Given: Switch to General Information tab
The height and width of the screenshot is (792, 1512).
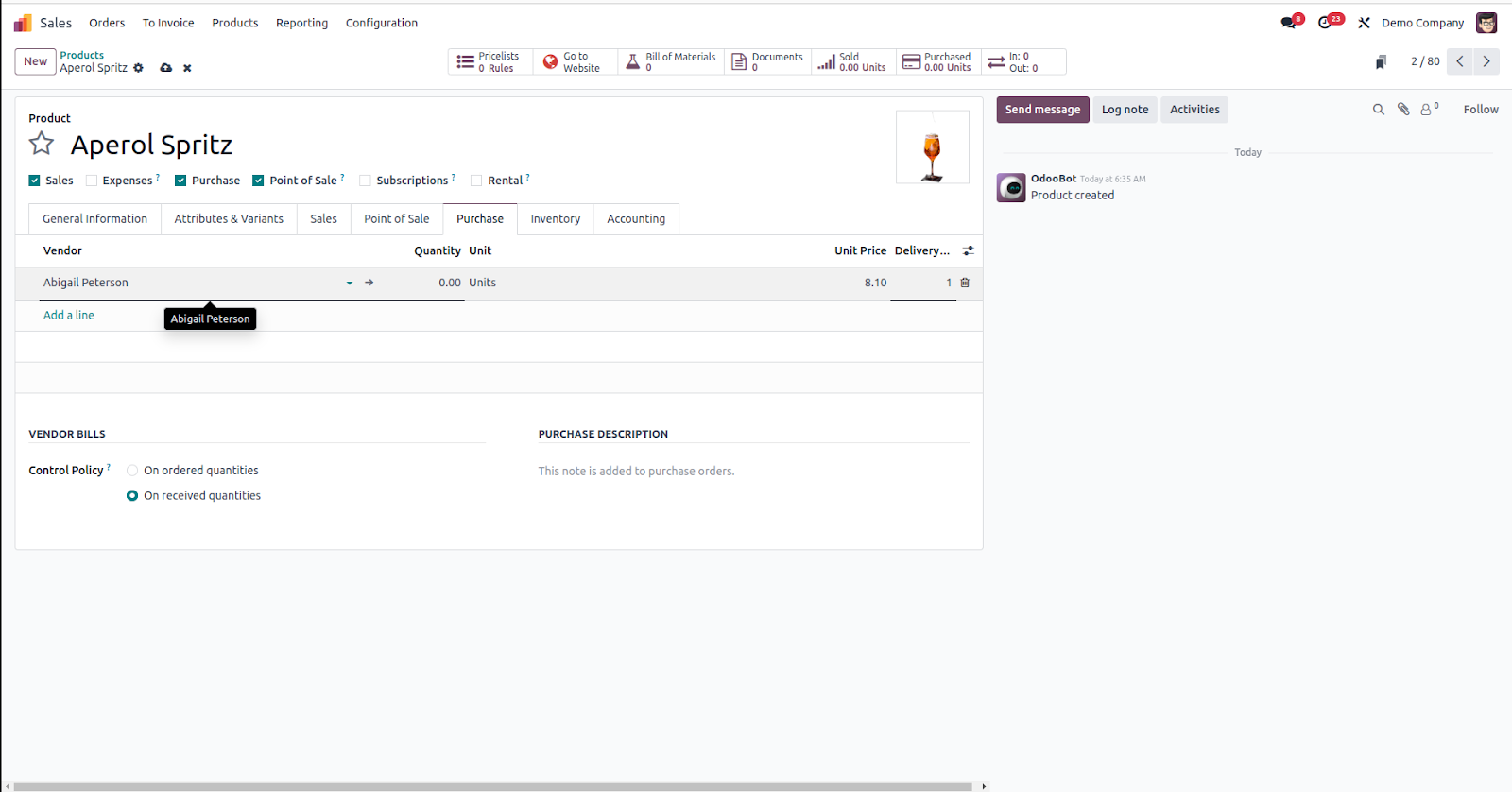Looking at the screenshot, I should pyautogui.click(x=95, y=218).
